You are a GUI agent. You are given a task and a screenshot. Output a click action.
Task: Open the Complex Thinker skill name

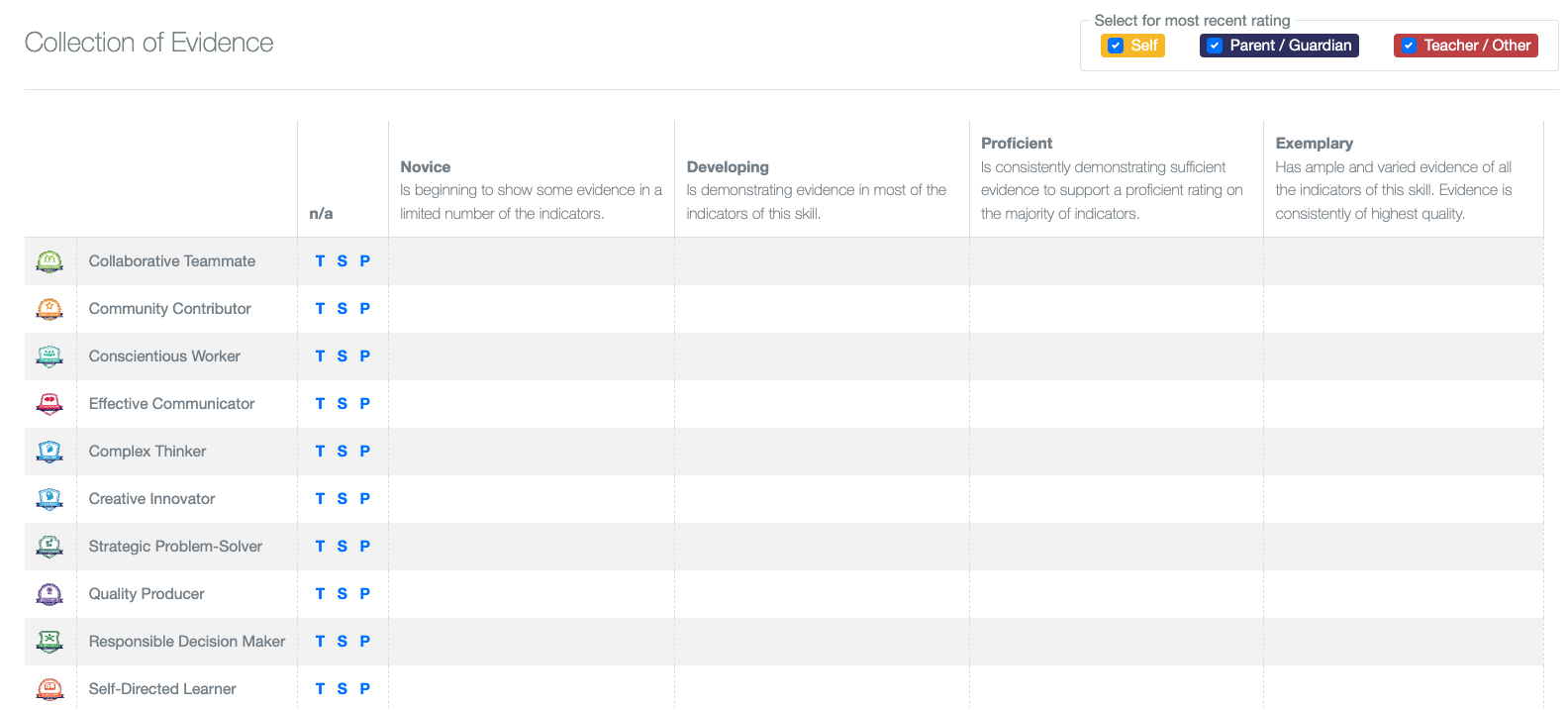[147, 452]
